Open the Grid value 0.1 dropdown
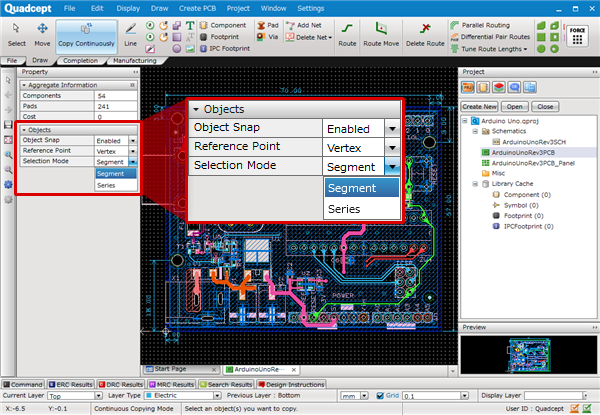 pyautogui.click(x=465, y=395)
